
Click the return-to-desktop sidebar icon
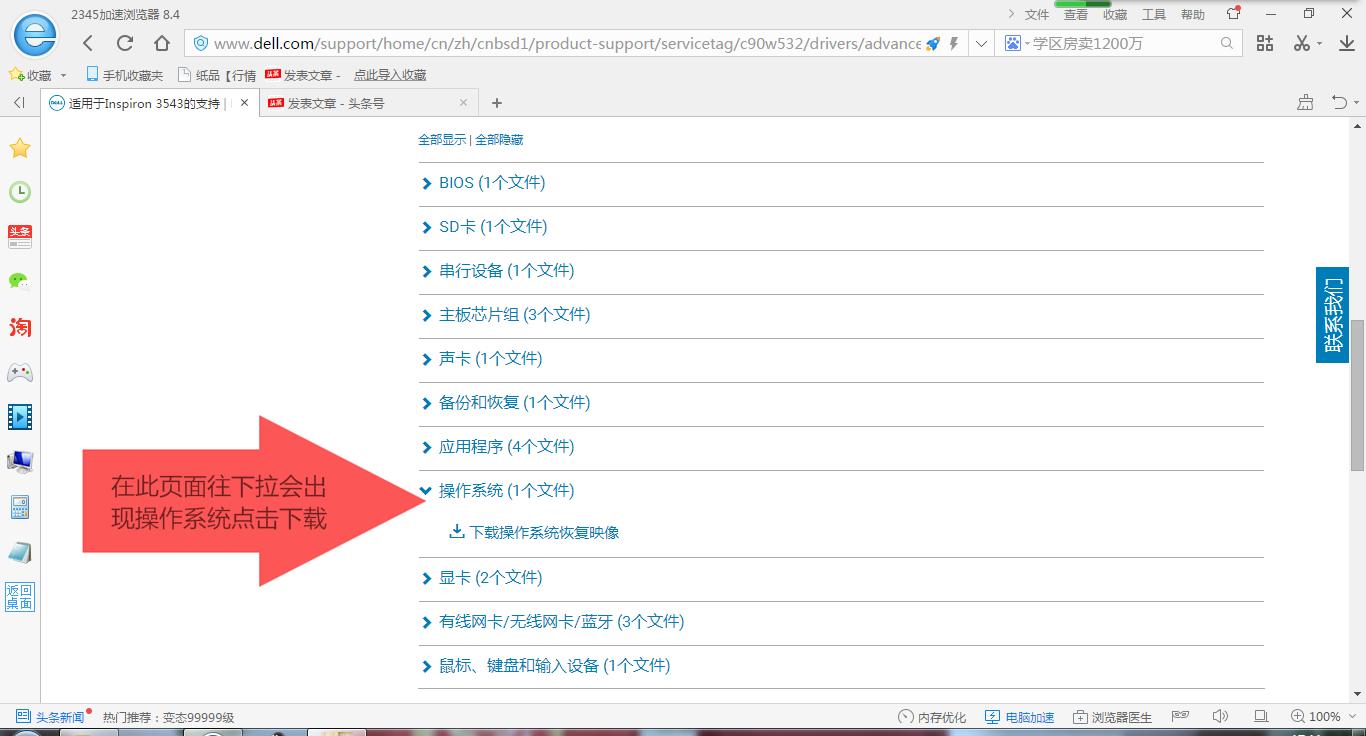click(x=20, y=596)
